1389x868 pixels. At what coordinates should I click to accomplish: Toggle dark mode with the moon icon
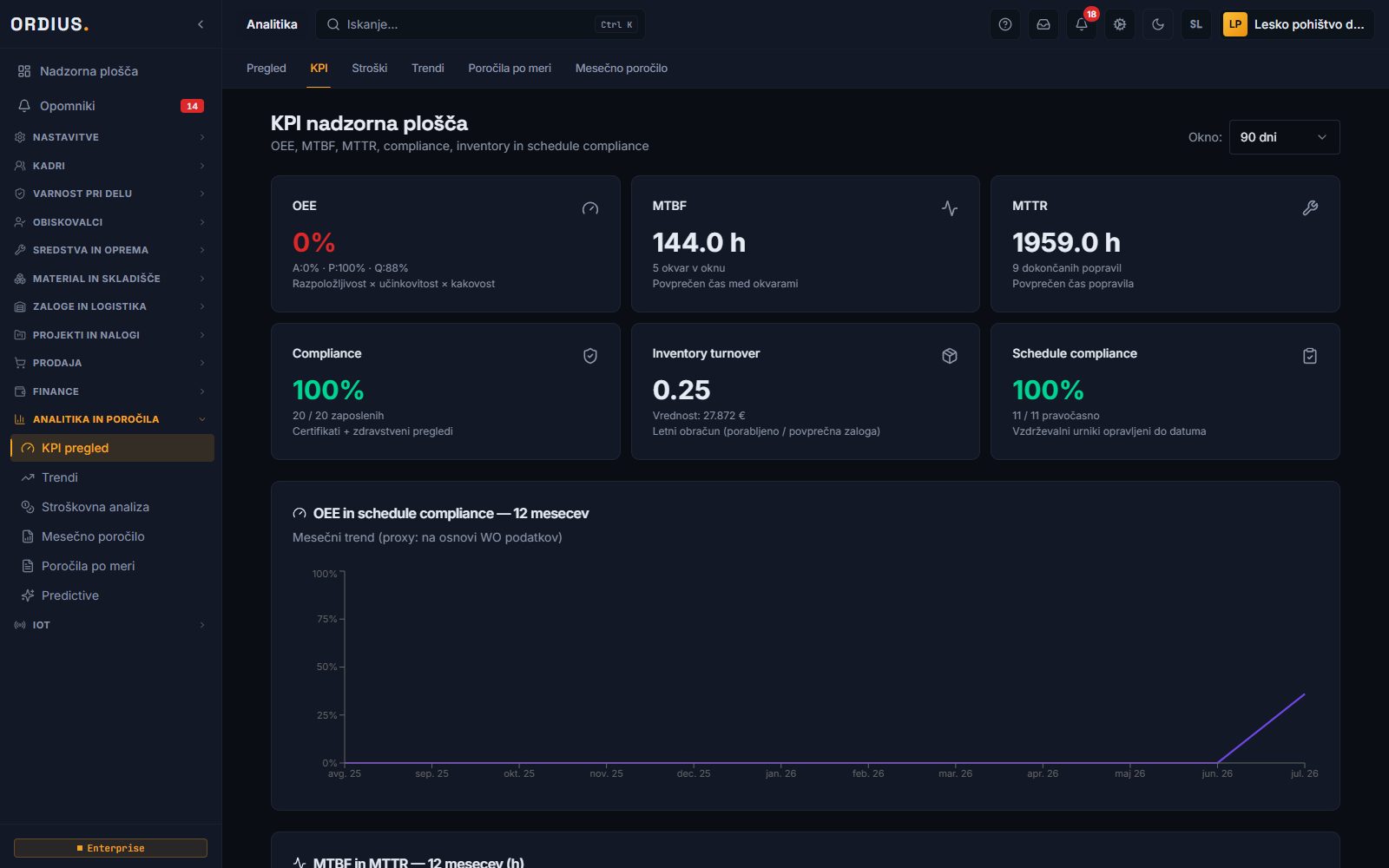click(x=1158, y=24)
